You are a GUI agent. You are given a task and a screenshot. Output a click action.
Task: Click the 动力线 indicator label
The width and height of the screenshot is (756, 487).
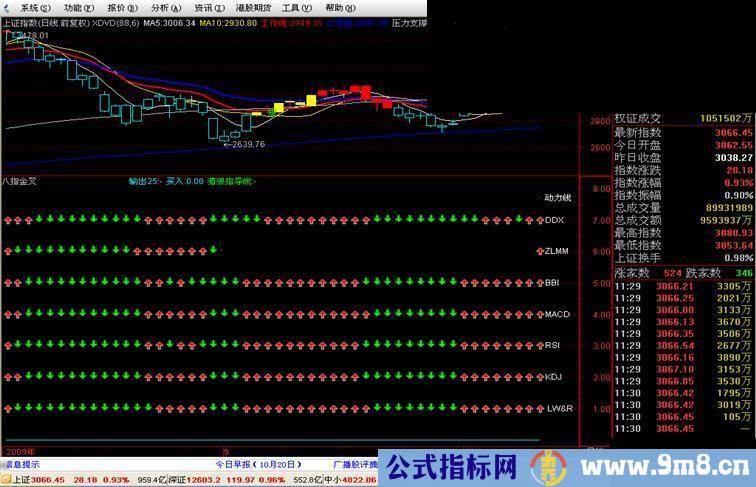[x=557, y=197]
